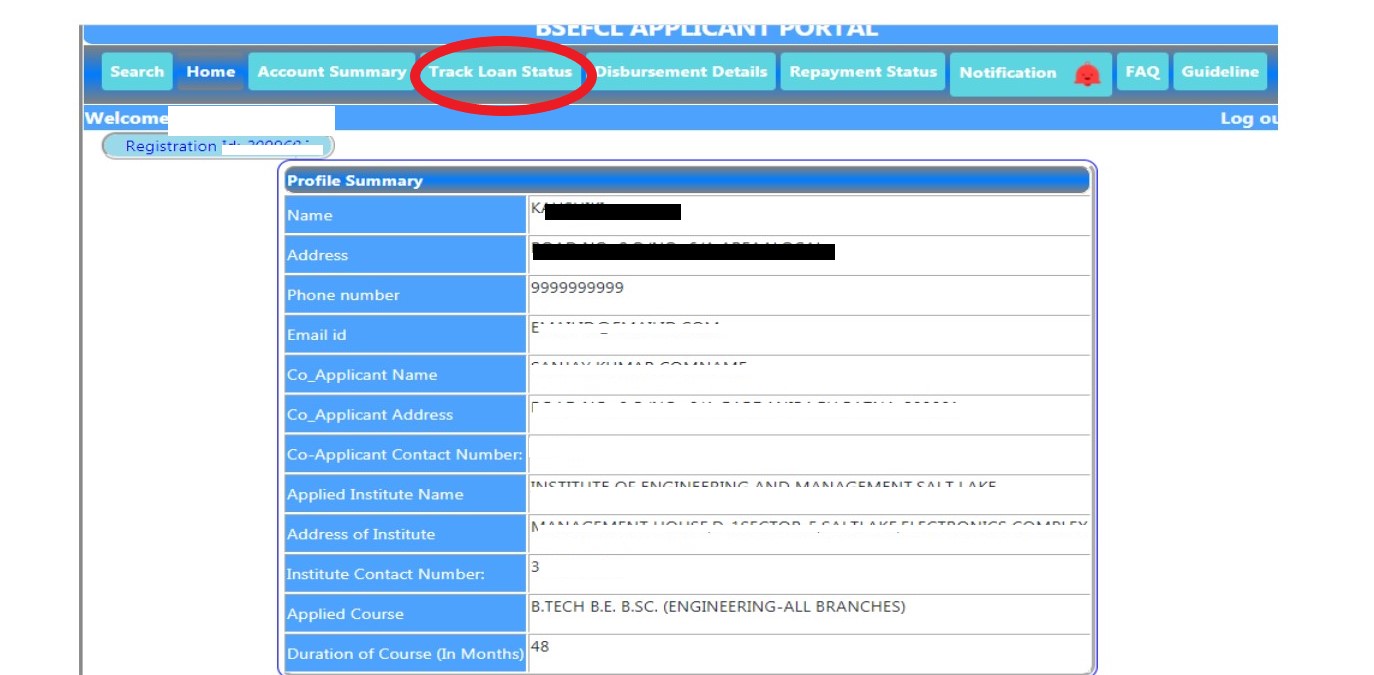Click the Duration of Course label
This screenshot has width=1374, height=675.
[x=405, y=654]
